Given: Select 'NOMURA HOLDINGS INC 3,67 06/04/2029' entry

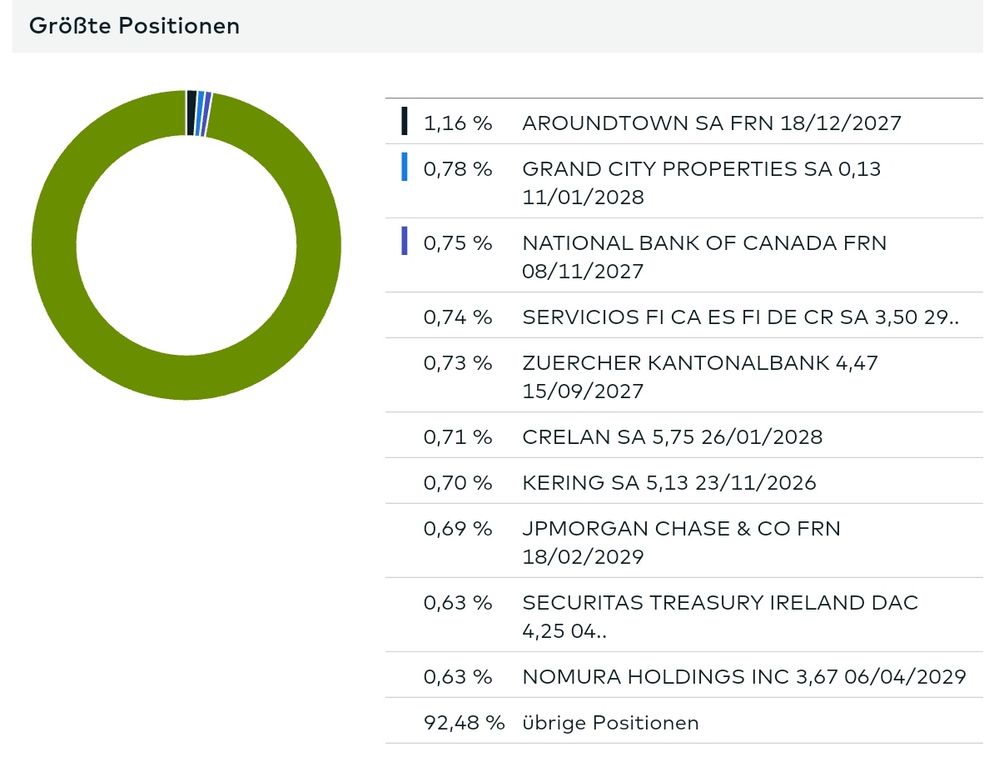Looking at the screenshot, I should (x=744, y=676).
